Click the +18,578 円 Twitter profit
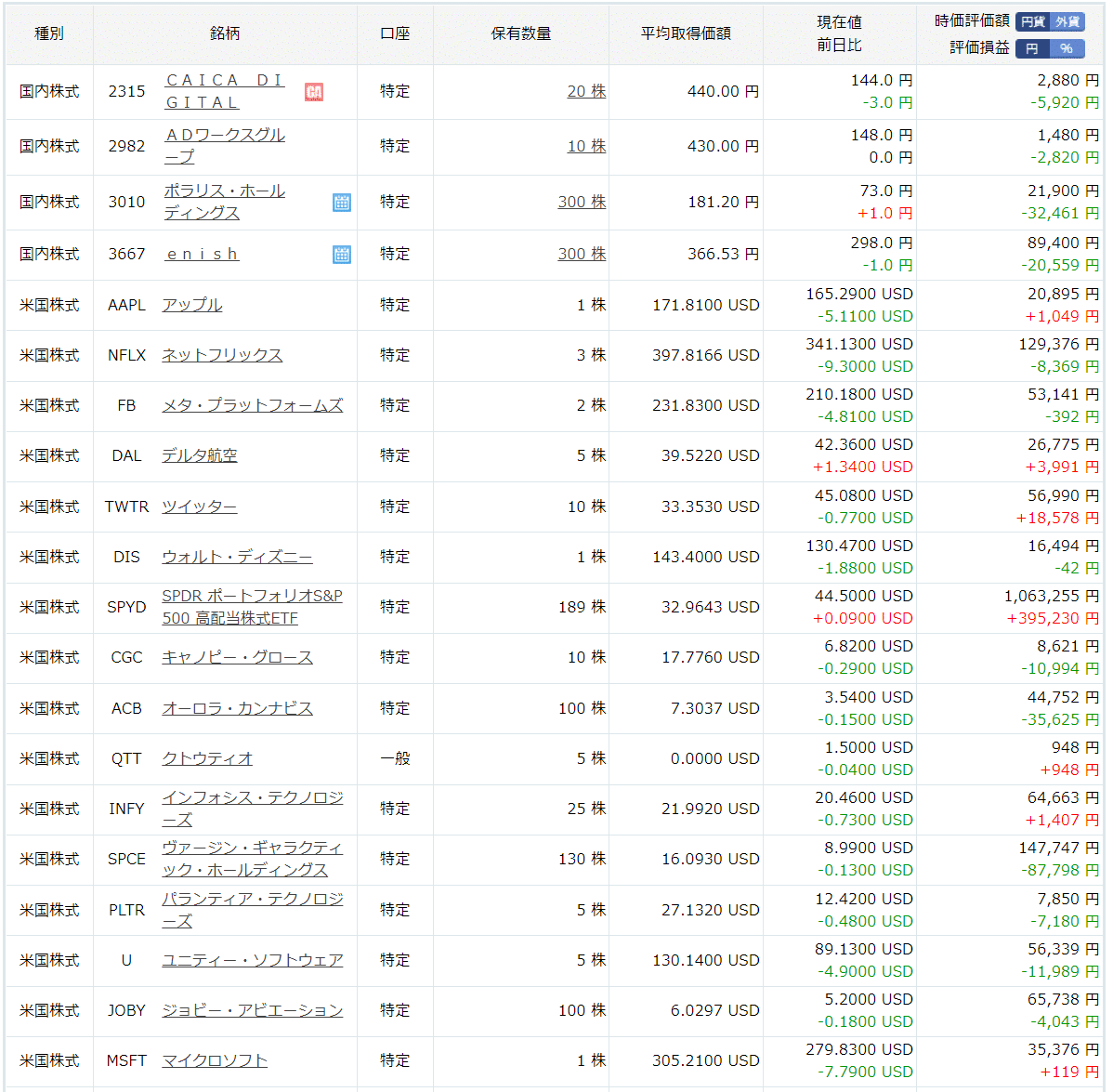This screenshot has height=1092, width=1113. click(1057, 519)
